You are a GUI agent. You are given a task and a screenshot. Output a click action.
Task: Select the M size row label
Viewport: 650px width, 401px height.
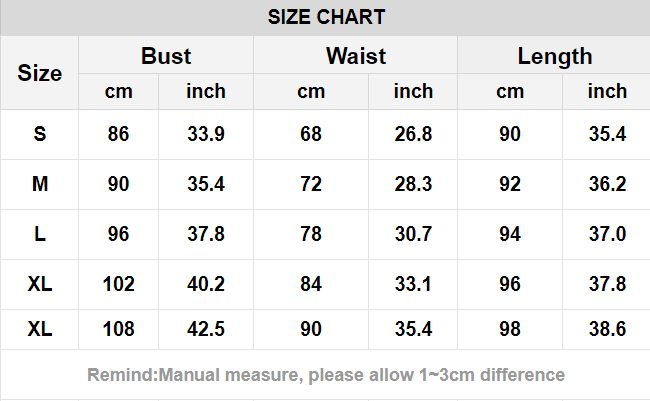click(x=40, y=184)
